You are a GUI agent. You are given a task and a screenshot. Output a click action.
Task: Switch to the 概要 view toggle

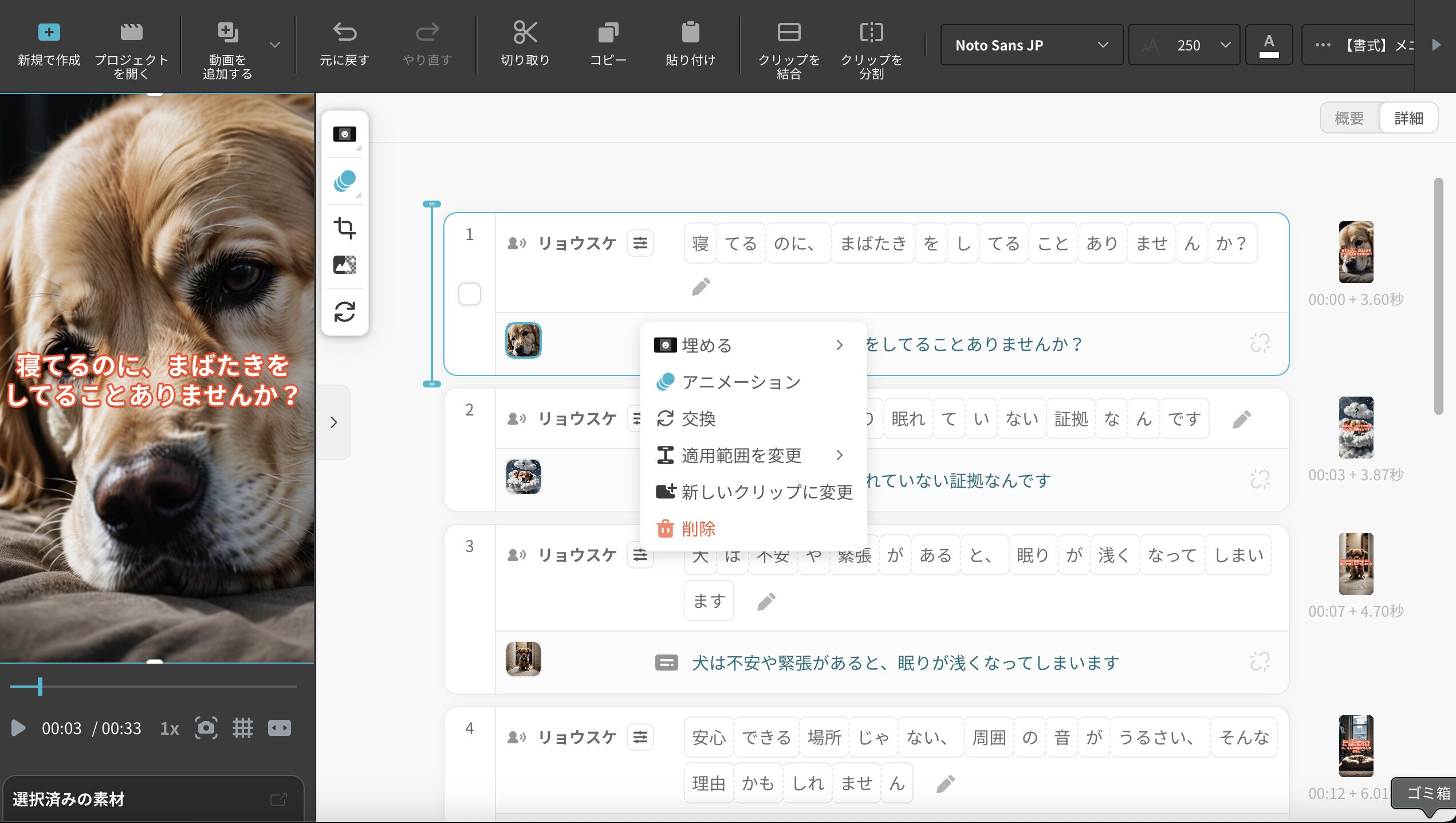point(1349,118)
